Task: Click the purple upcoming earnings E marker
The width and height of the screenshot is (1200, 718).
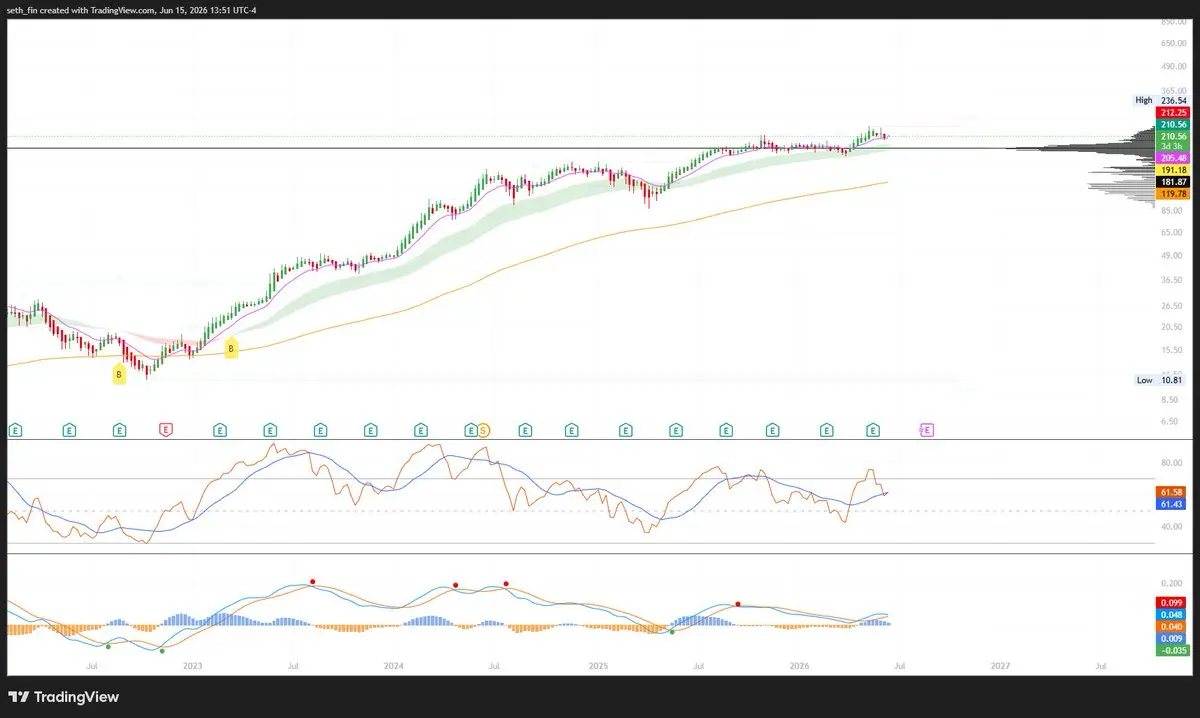Action: (x=926, y=430)
